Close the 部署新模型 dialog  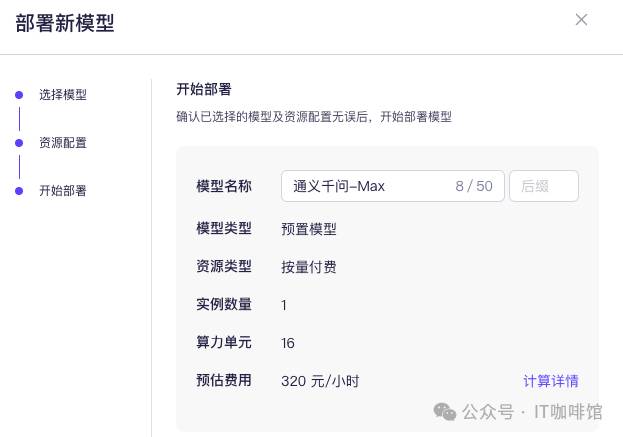[x=581, y=19]
